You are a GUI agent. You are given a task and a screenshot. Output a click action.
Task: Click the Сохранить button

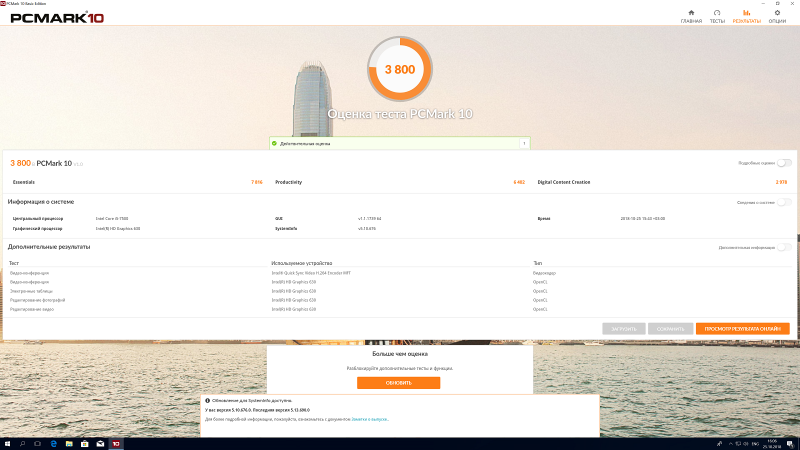670,329
